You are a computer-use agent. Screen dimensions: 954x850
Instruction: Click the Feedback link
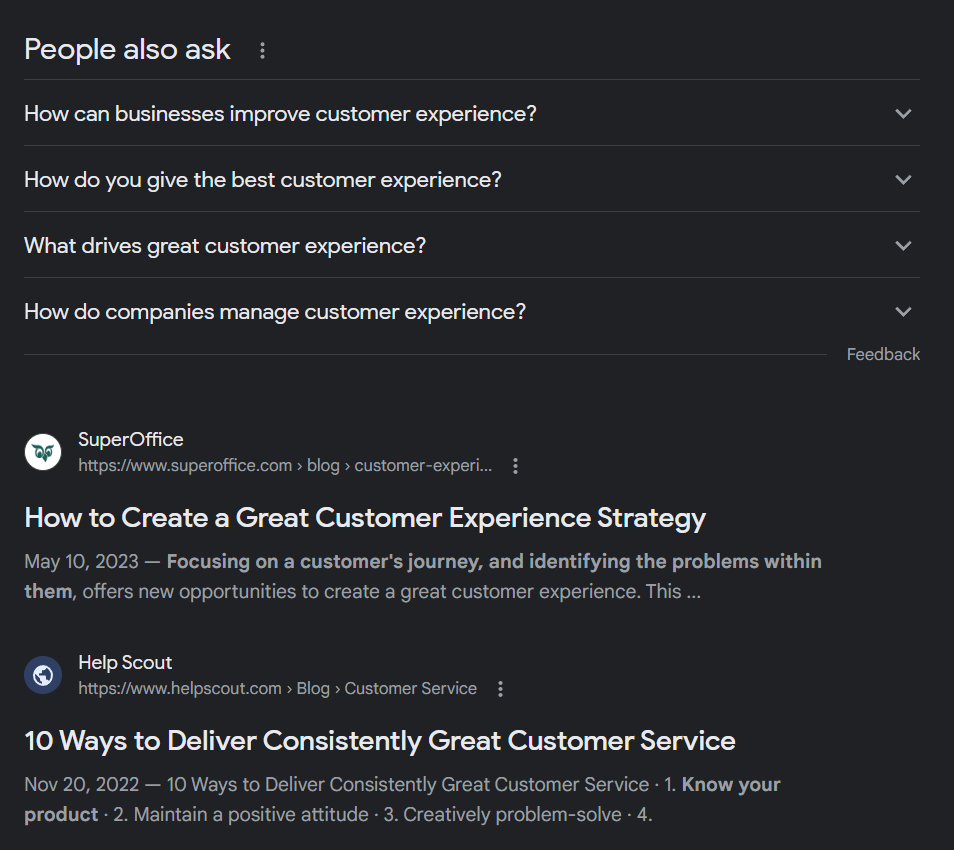pos(883,355)
